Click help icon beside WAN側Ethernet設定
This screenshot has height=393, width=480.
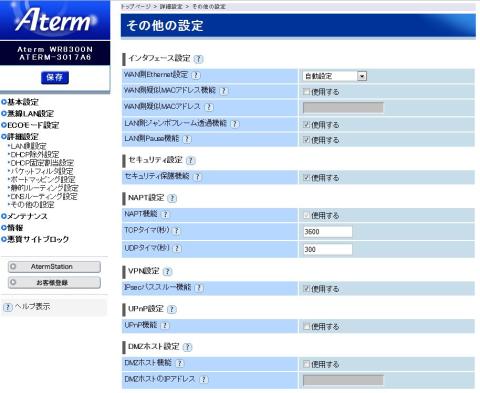196,75
